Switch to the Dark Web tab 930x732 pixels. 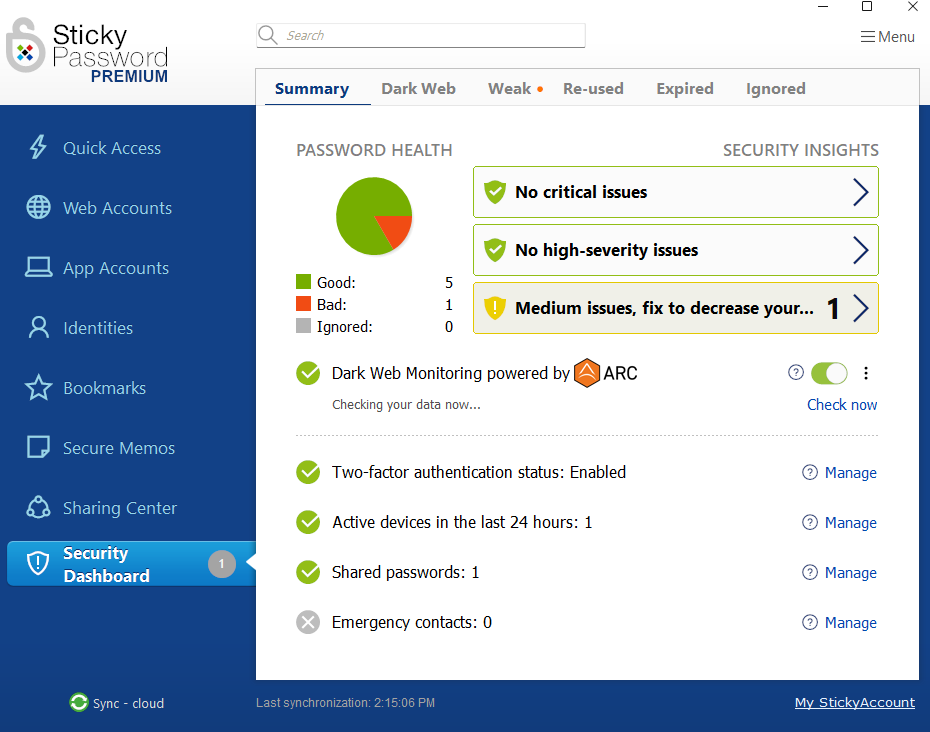(418, 88)
